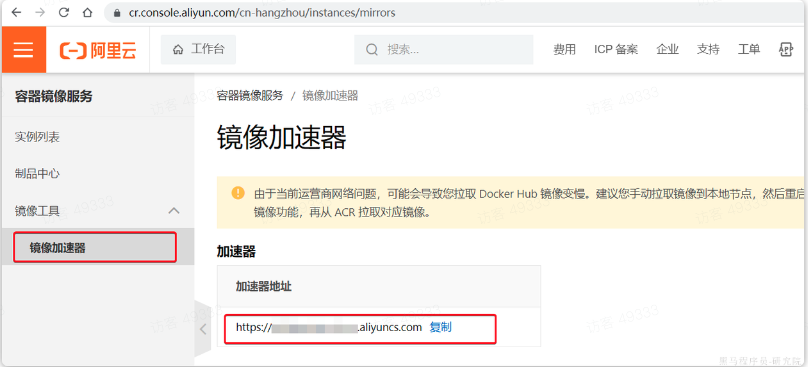Click 容器镜像服务 breadcrumb link
Viewport: 808px width, 367px height.
point(250,95)
